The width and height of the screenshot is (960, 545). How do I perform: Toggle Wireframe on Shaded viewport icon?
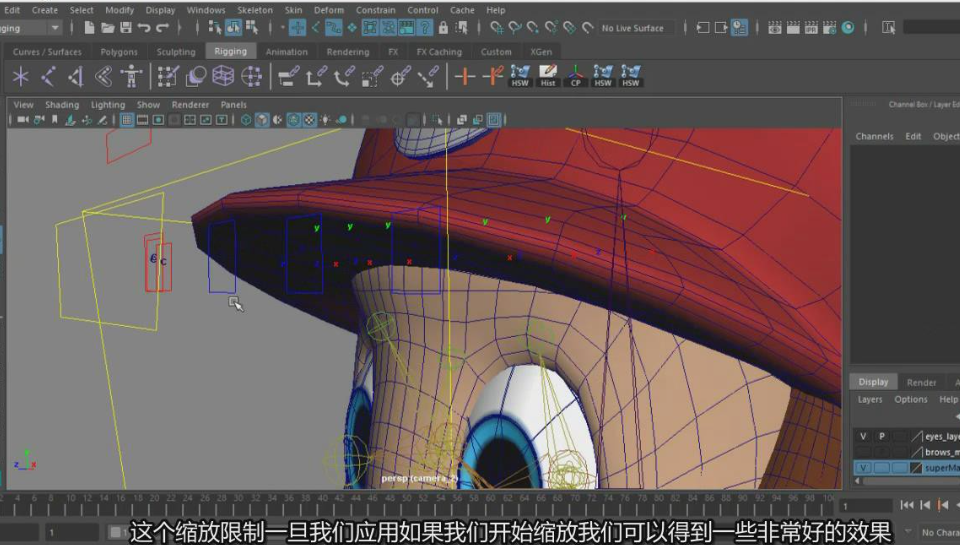coord(294,120)
